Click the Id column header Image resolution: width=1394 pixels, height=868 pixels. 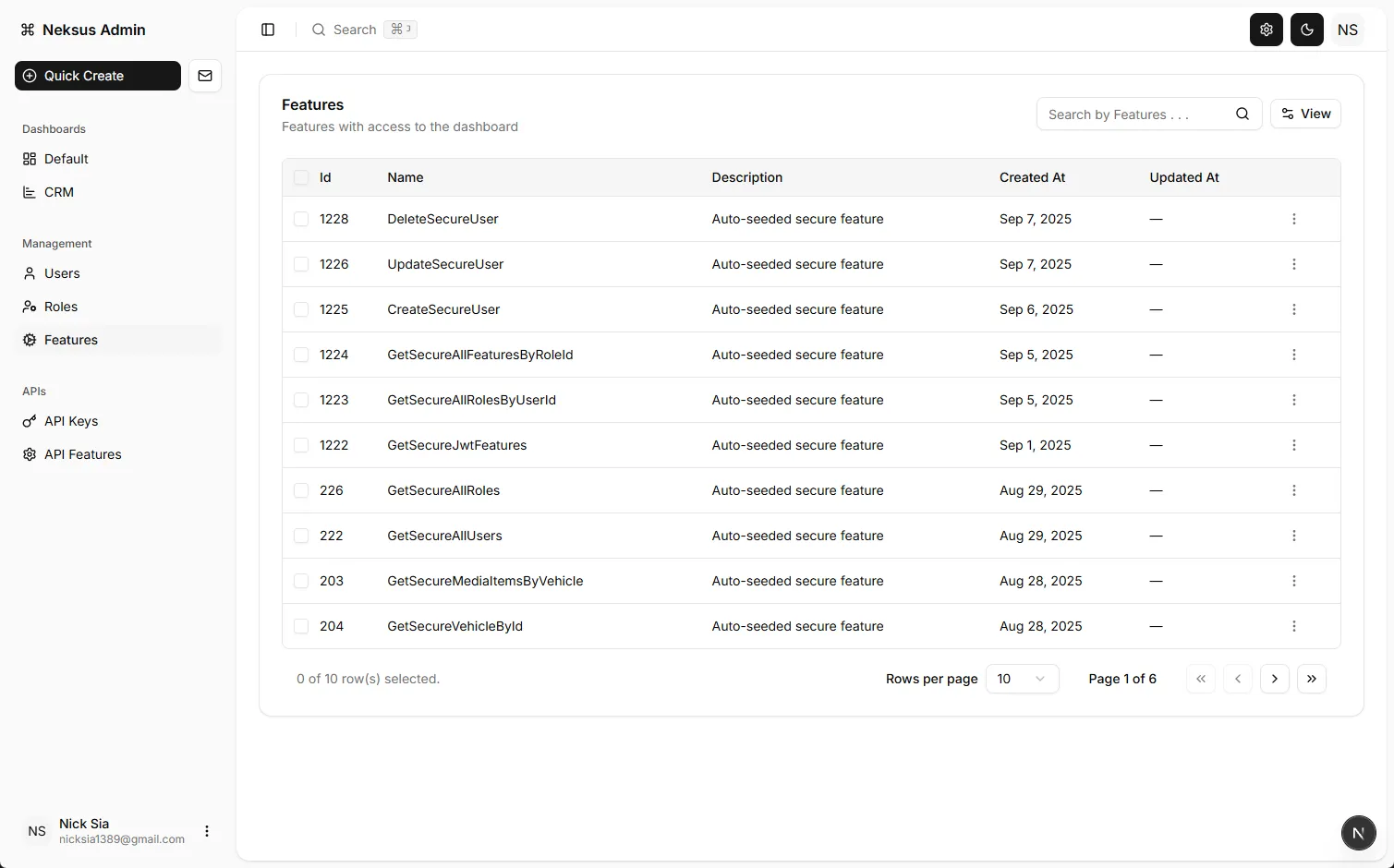click(325, 177)
